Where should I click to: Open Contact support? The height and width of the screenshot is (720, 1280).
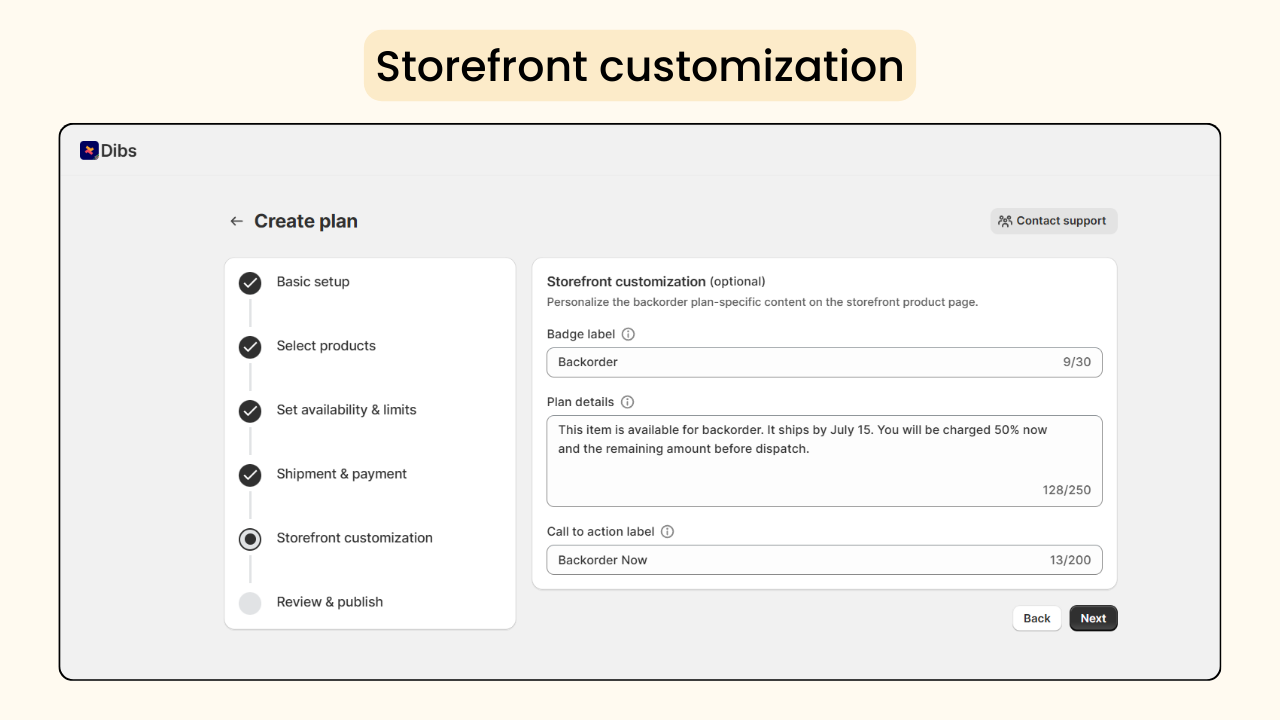click(1054, 220)
